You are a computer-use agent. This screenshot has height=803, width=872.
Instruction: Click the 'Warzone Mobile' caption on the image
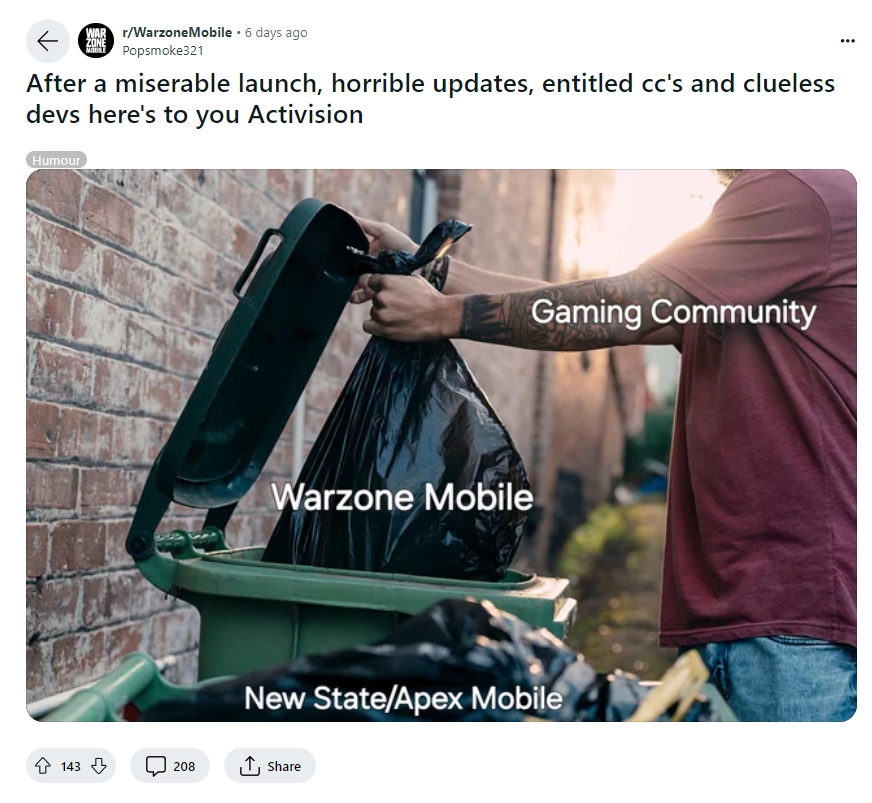tap(402, 497)
